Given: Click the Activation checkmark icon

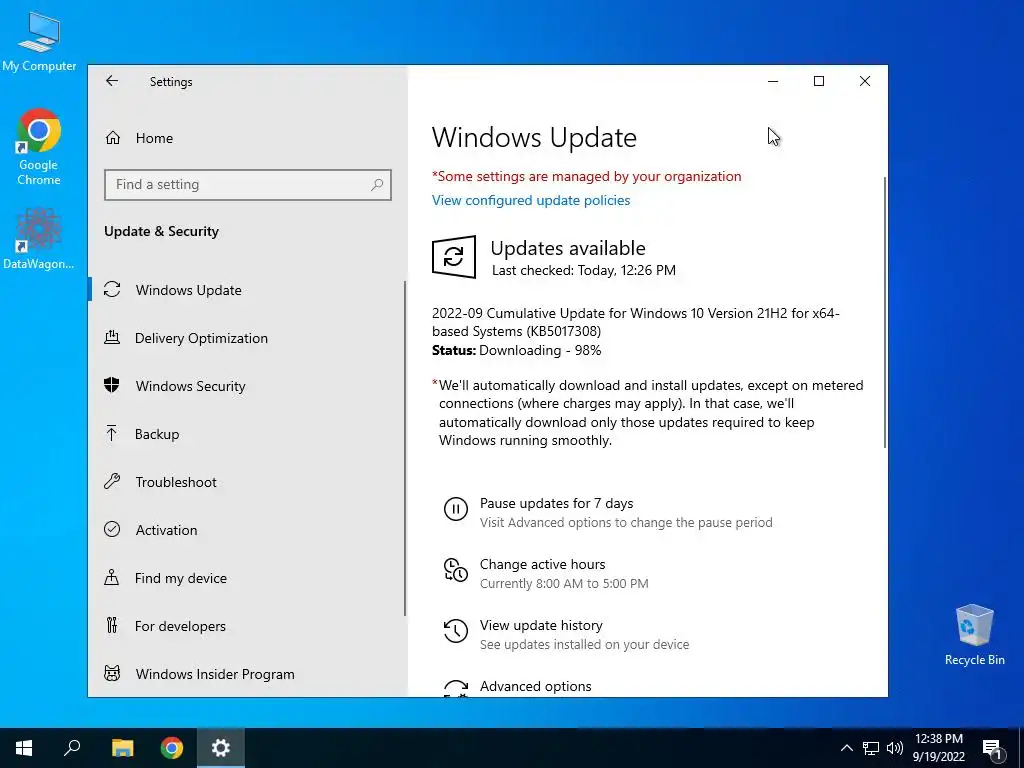Looking at the screenshot, I should click(x=112, y=529).
